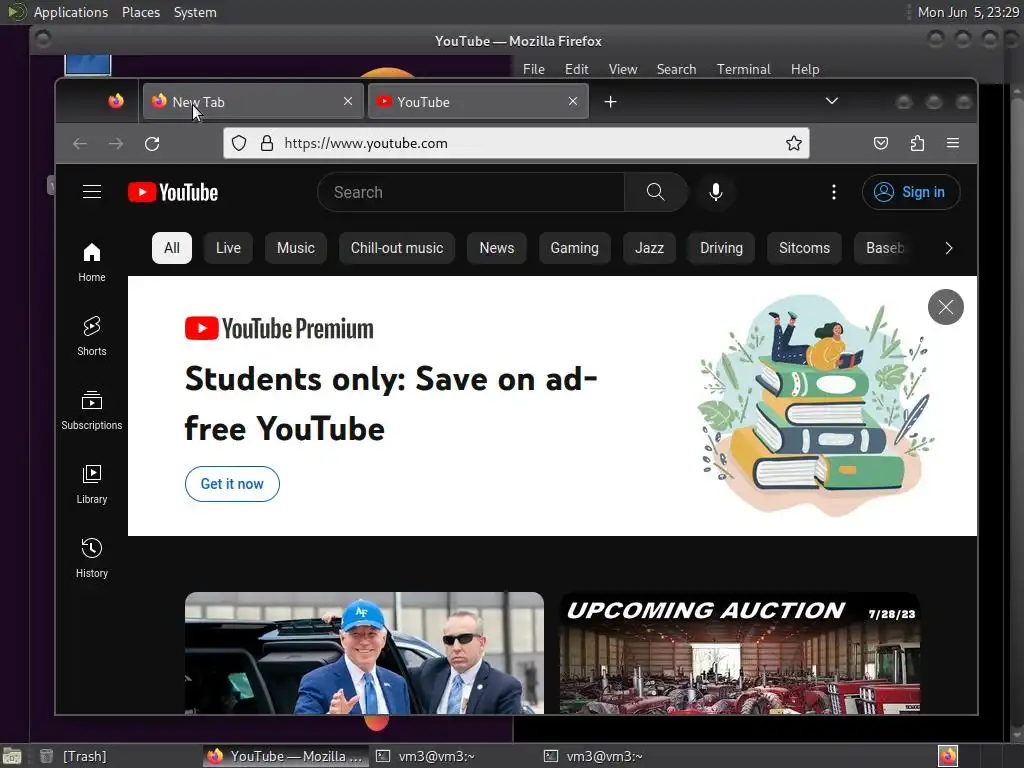Open Shorts from the sidebar
This screenshot has height=768, width=1024.
(x=91, y=336)
